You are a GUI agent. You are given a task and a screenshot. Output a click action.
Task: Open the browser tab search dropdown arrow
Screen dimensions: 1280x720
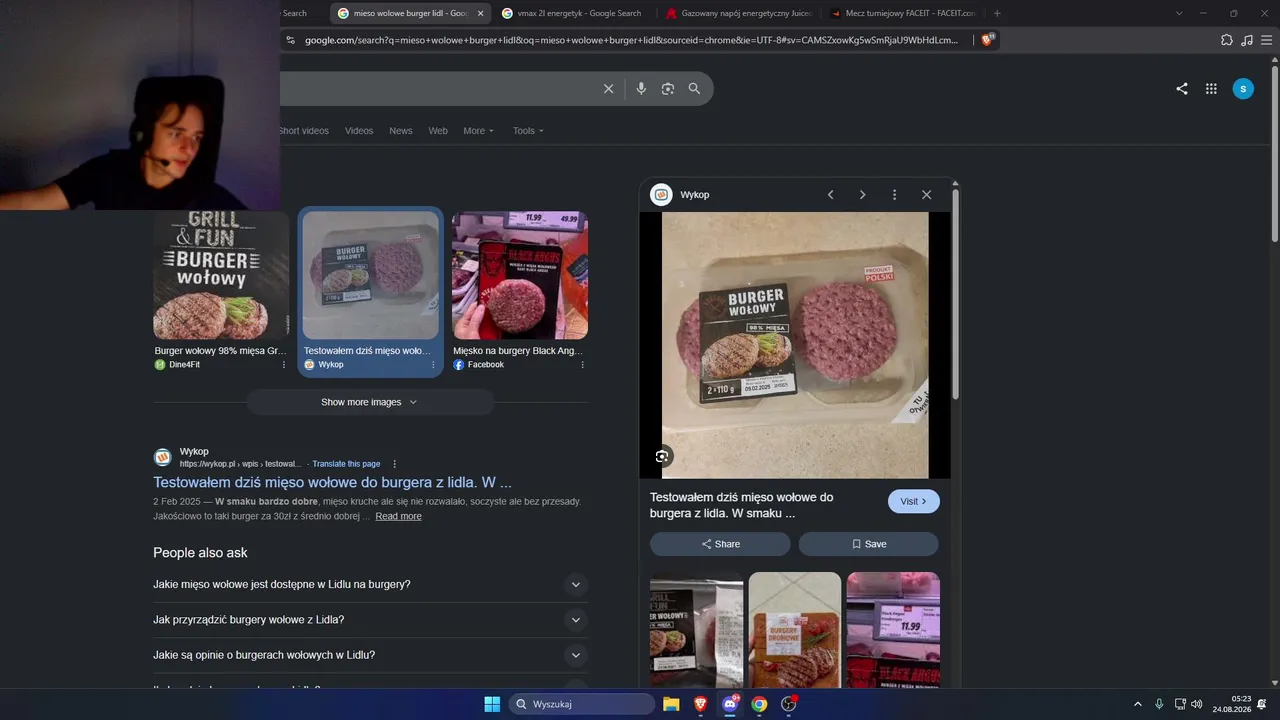click(x=1179, y=13)
